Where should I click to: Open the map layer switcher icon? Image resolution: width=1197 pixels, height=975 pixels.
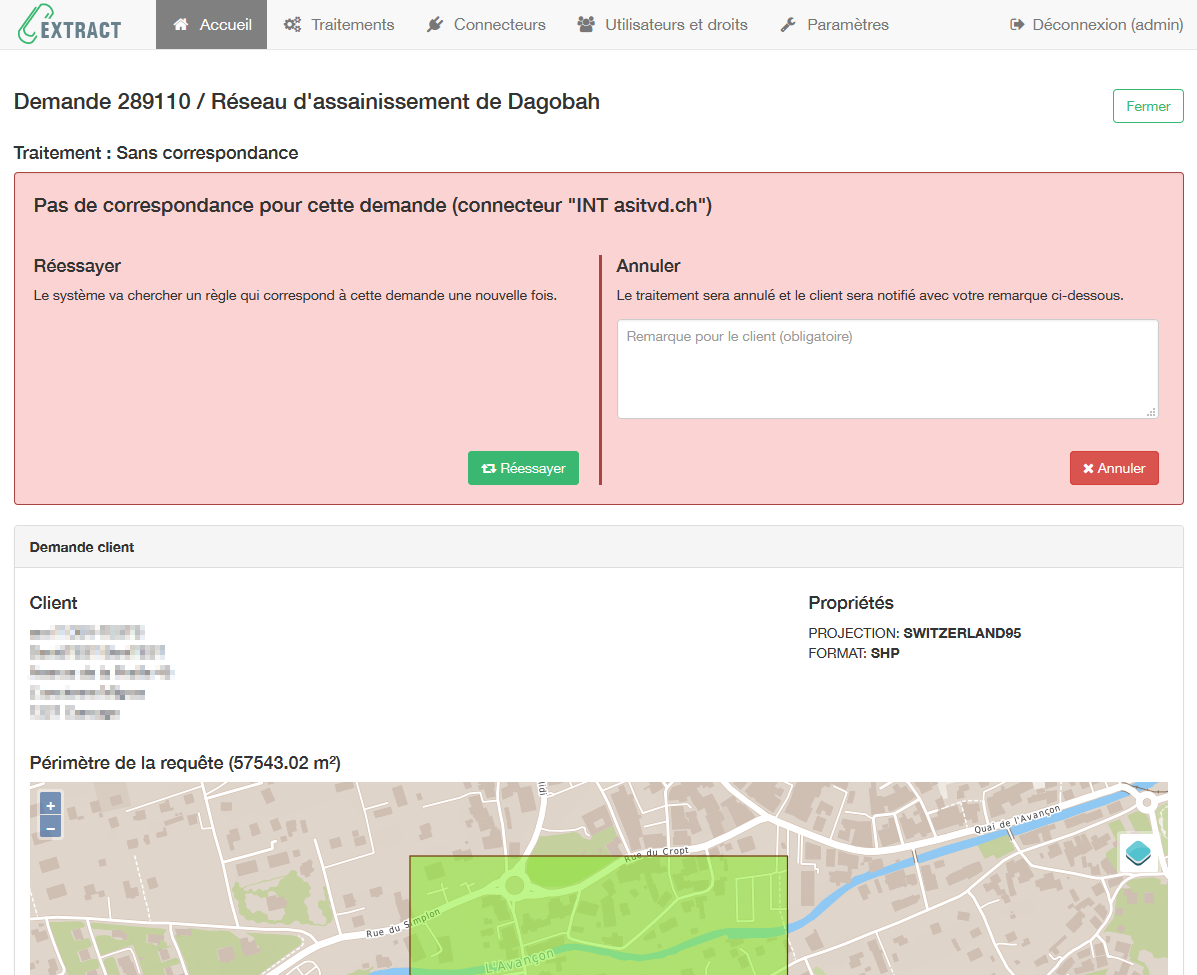1137,853
